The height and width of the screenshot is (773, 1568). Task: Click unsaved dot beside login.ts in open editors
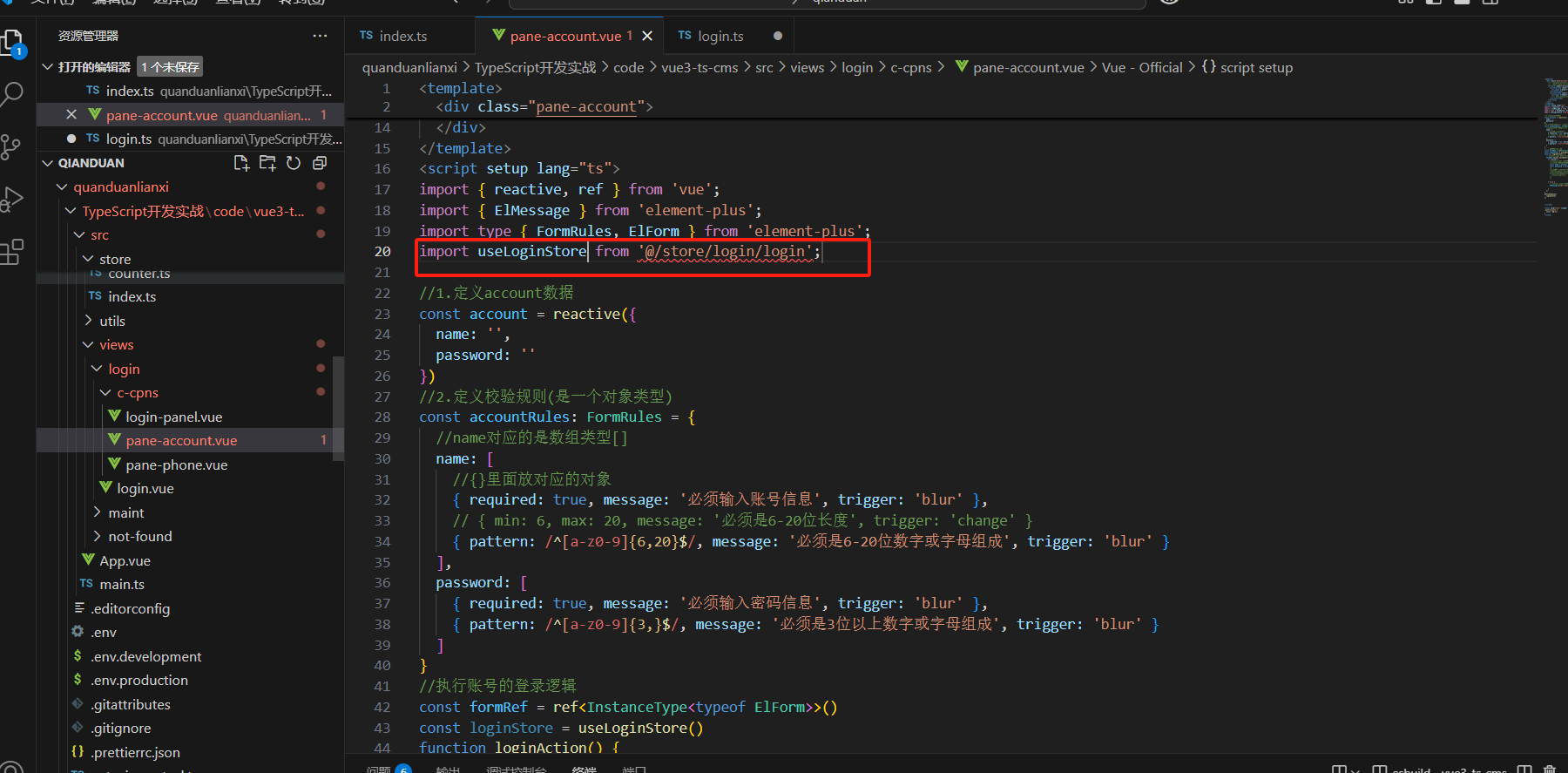click(71, 139)
